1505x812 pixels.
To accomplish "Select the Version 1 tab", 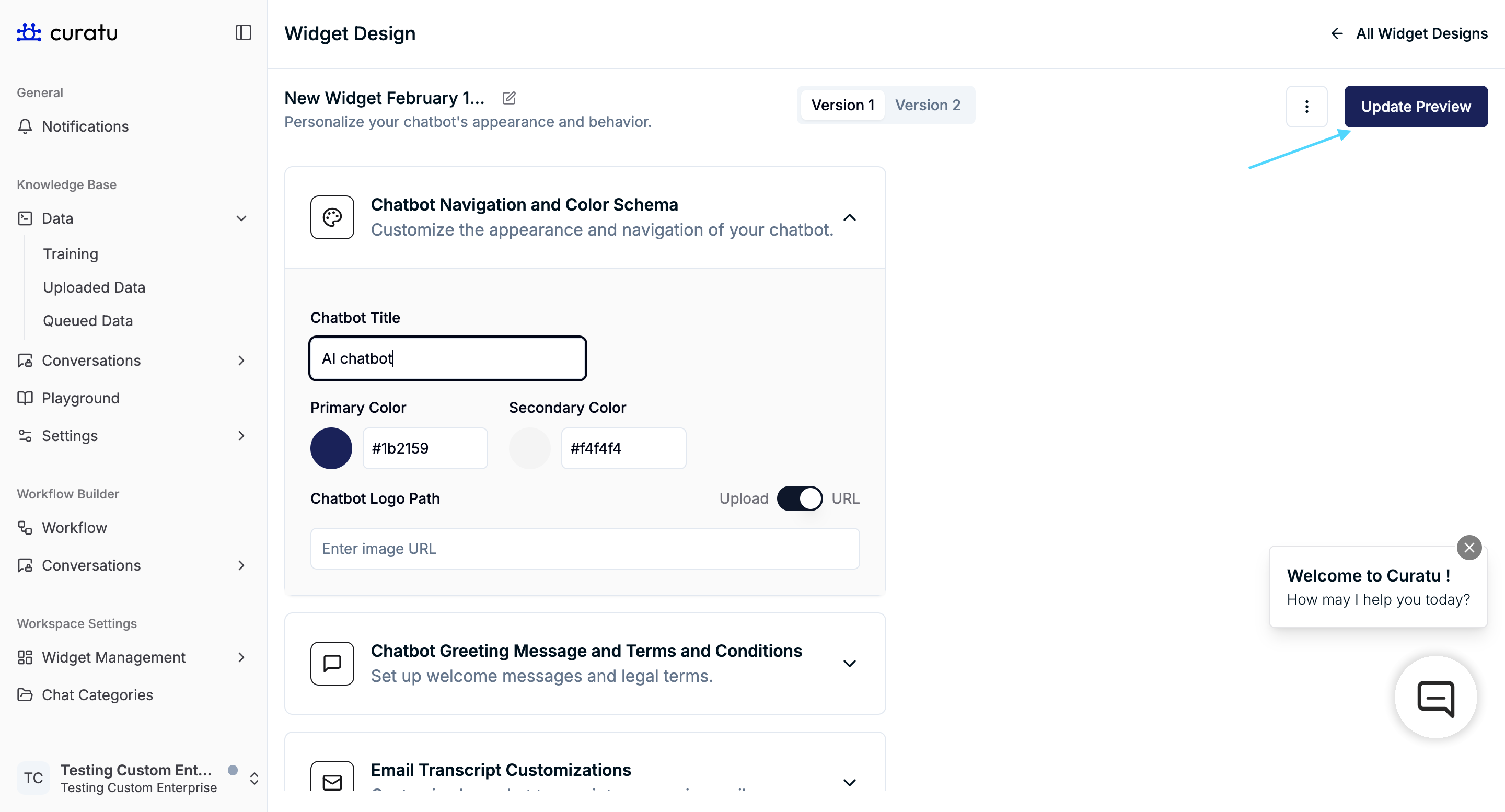I will point(842,105).
